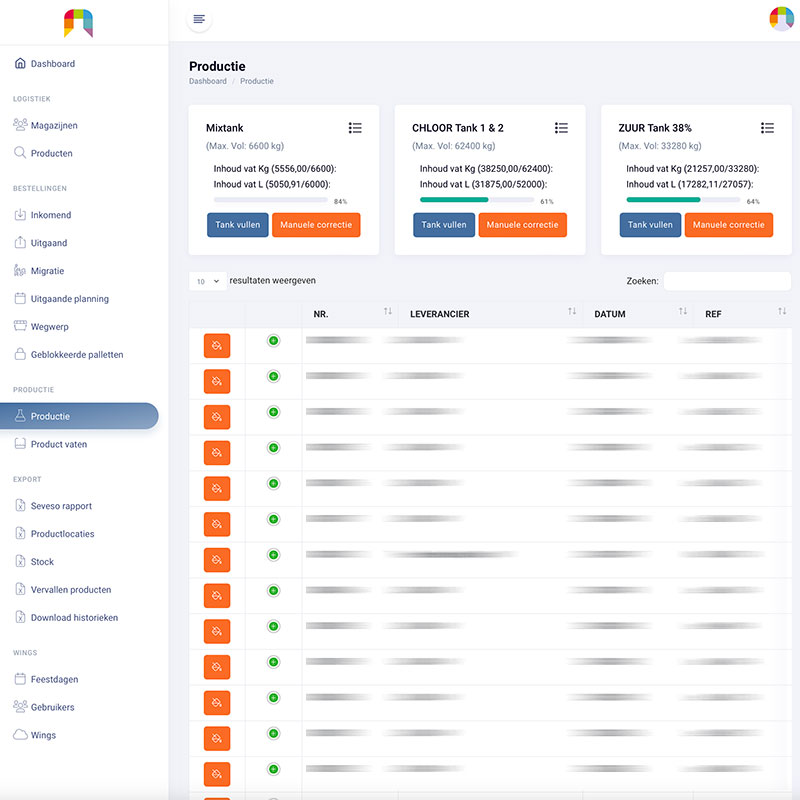
Task: Click Manuele correctie for ZUUR Tank 38%
Action: (x=729, y=225)
